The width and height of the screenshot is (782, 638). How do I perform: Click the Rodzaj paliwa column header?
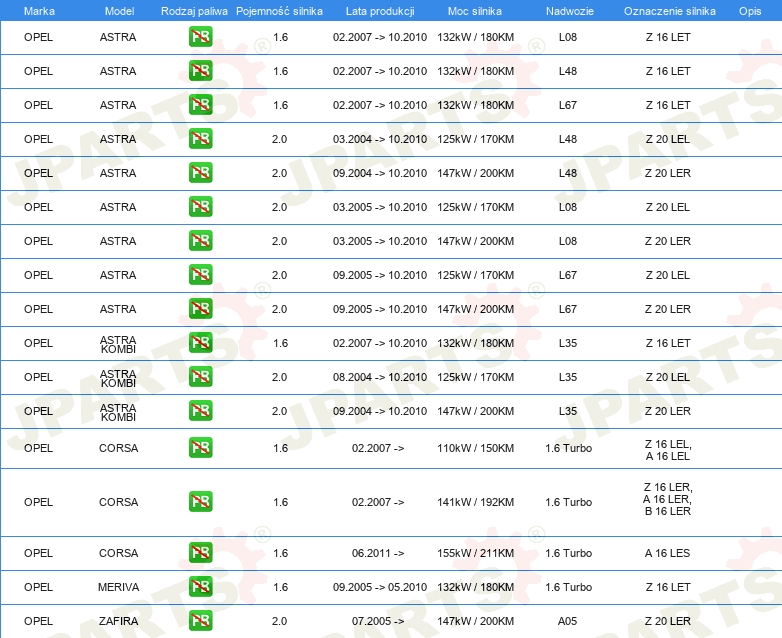194,11
